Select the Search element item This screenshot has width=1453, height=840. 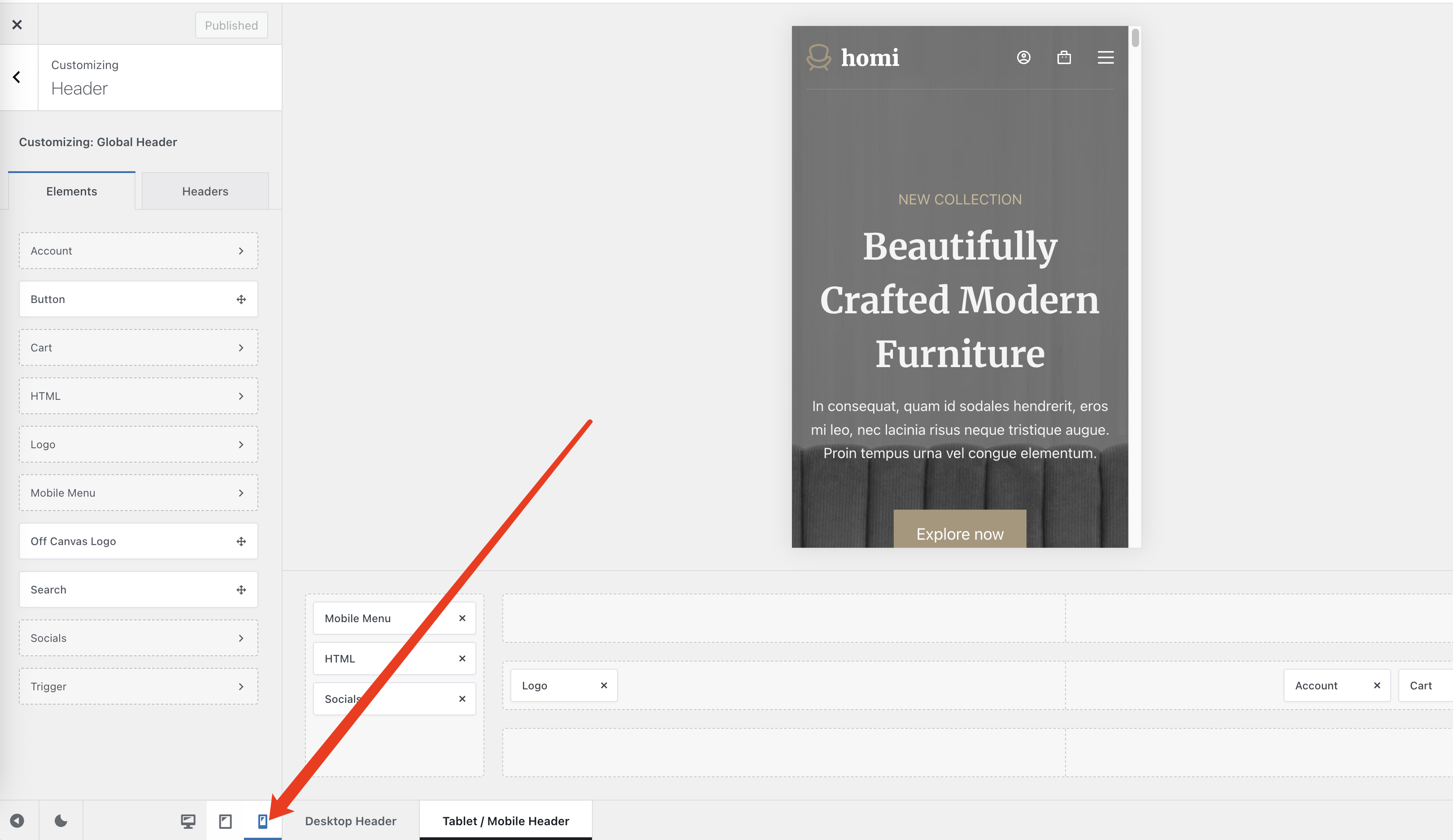139,589
